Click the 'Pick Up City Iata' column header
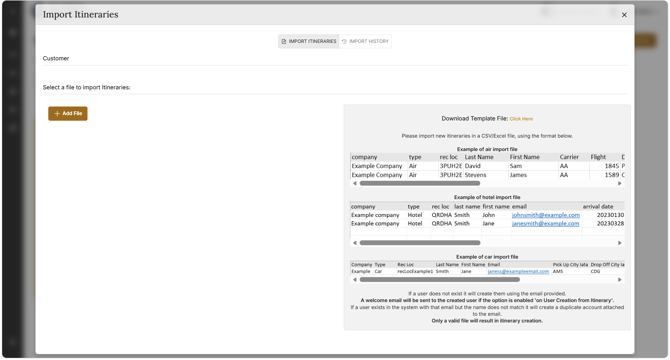This screenshot has height=360, width=670. pos(570,265)
